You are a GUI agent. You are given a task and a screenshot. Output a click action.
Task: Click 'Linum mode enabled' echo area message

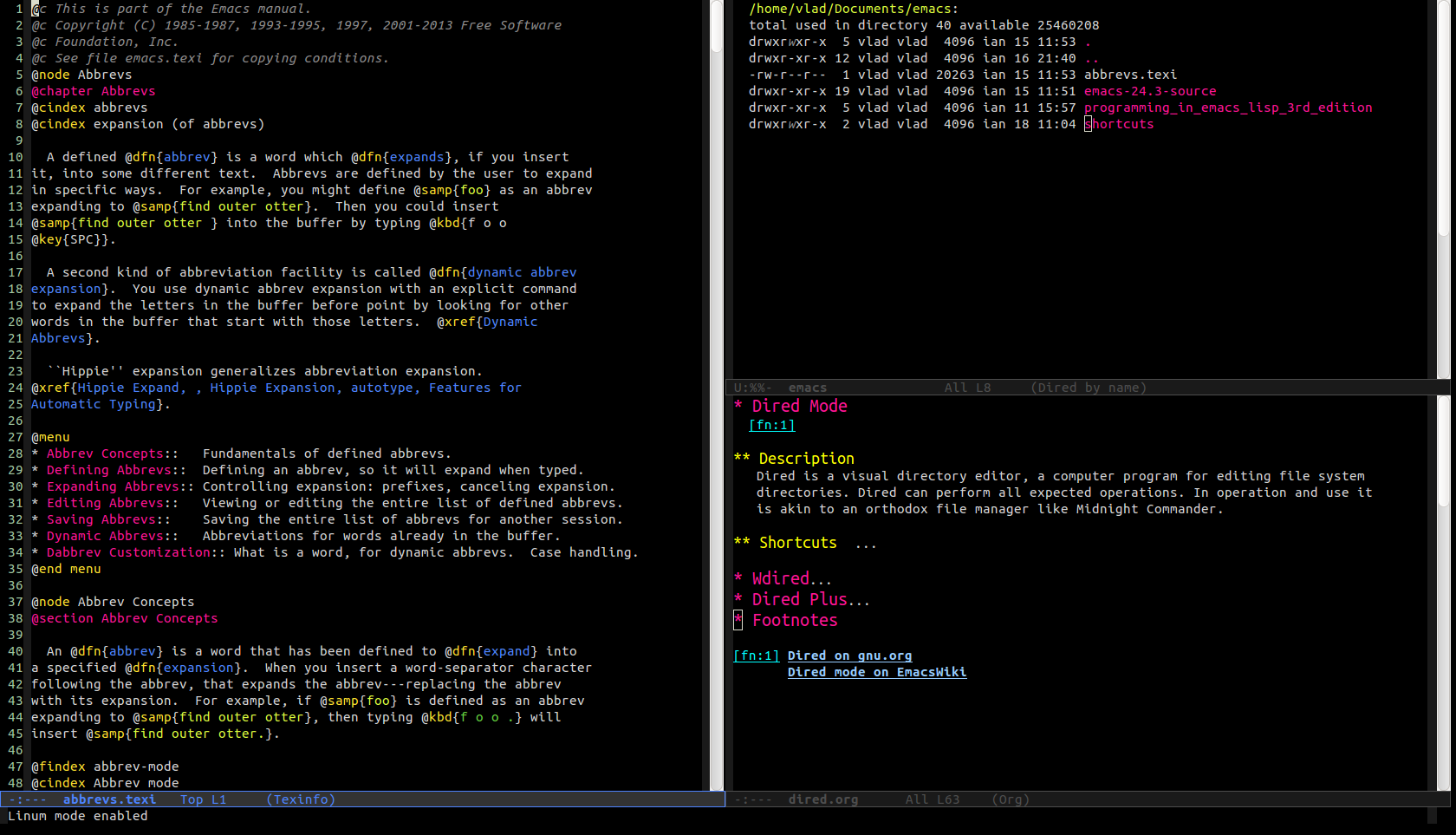click(78, 816)
